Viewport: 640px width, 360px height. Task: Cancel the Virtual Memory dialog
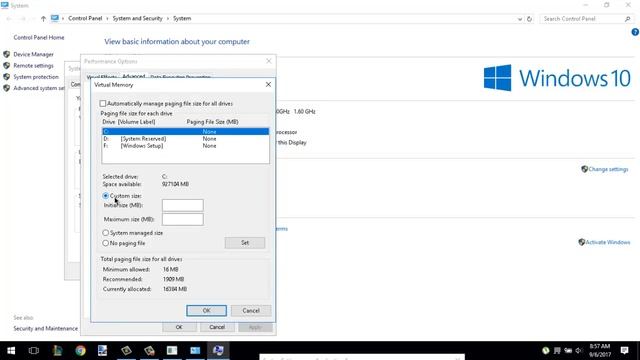pyautogui.click(x=251, y=311)
